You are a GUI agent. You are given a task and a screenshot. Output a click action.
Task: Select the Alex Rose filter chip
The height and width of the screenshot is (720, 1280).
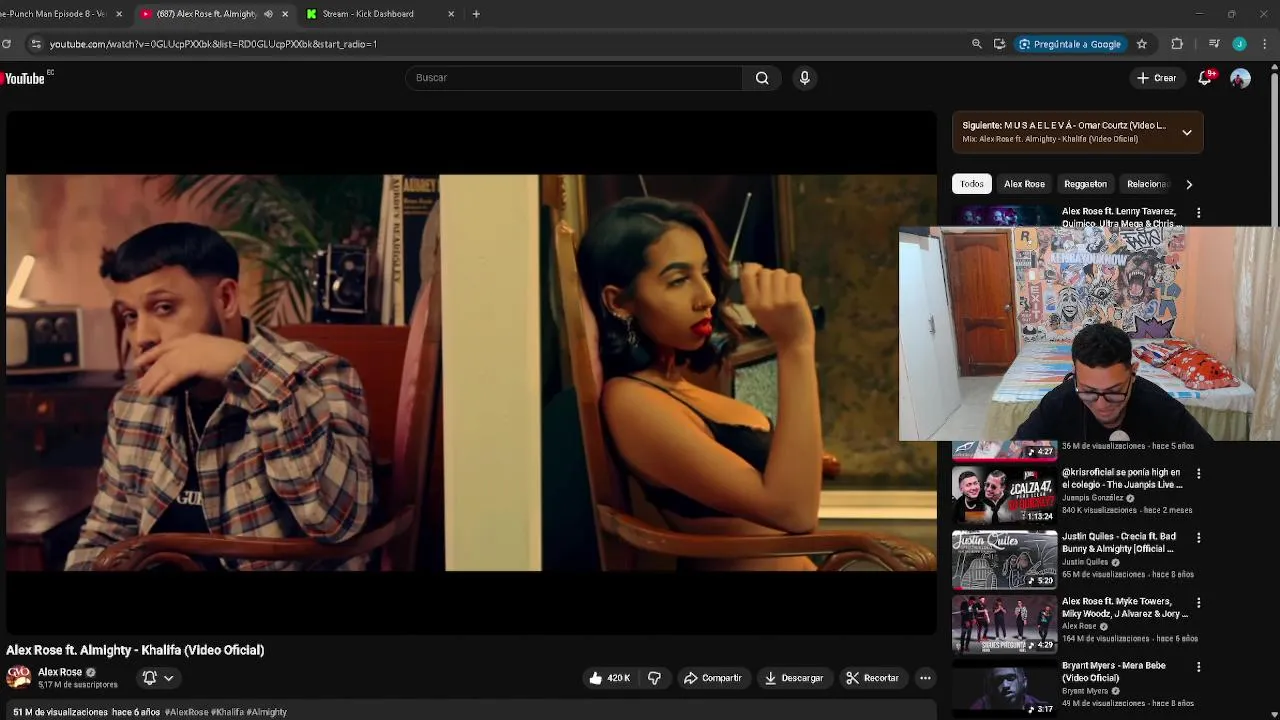(1024, 184)
